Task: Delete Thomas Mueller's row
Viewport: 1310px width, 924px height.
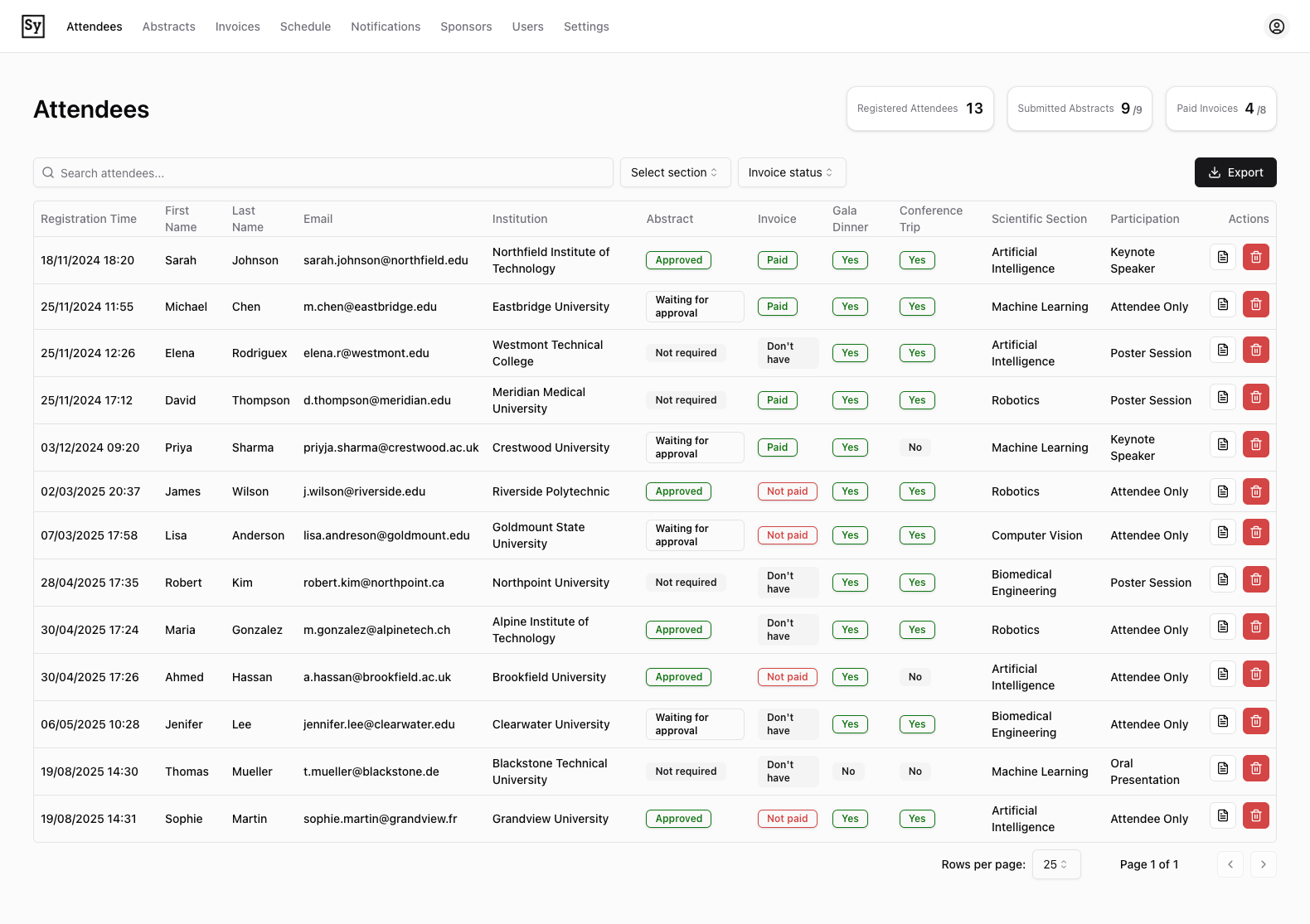Action: (1255, 769)
